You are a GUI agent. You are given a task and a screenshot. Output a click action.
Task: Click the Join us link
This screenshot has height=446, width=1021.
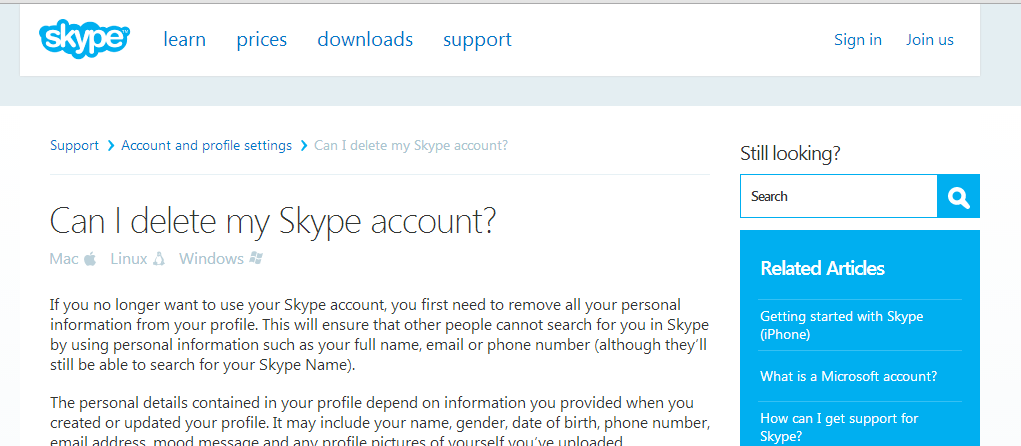click(x=930, y=40)
